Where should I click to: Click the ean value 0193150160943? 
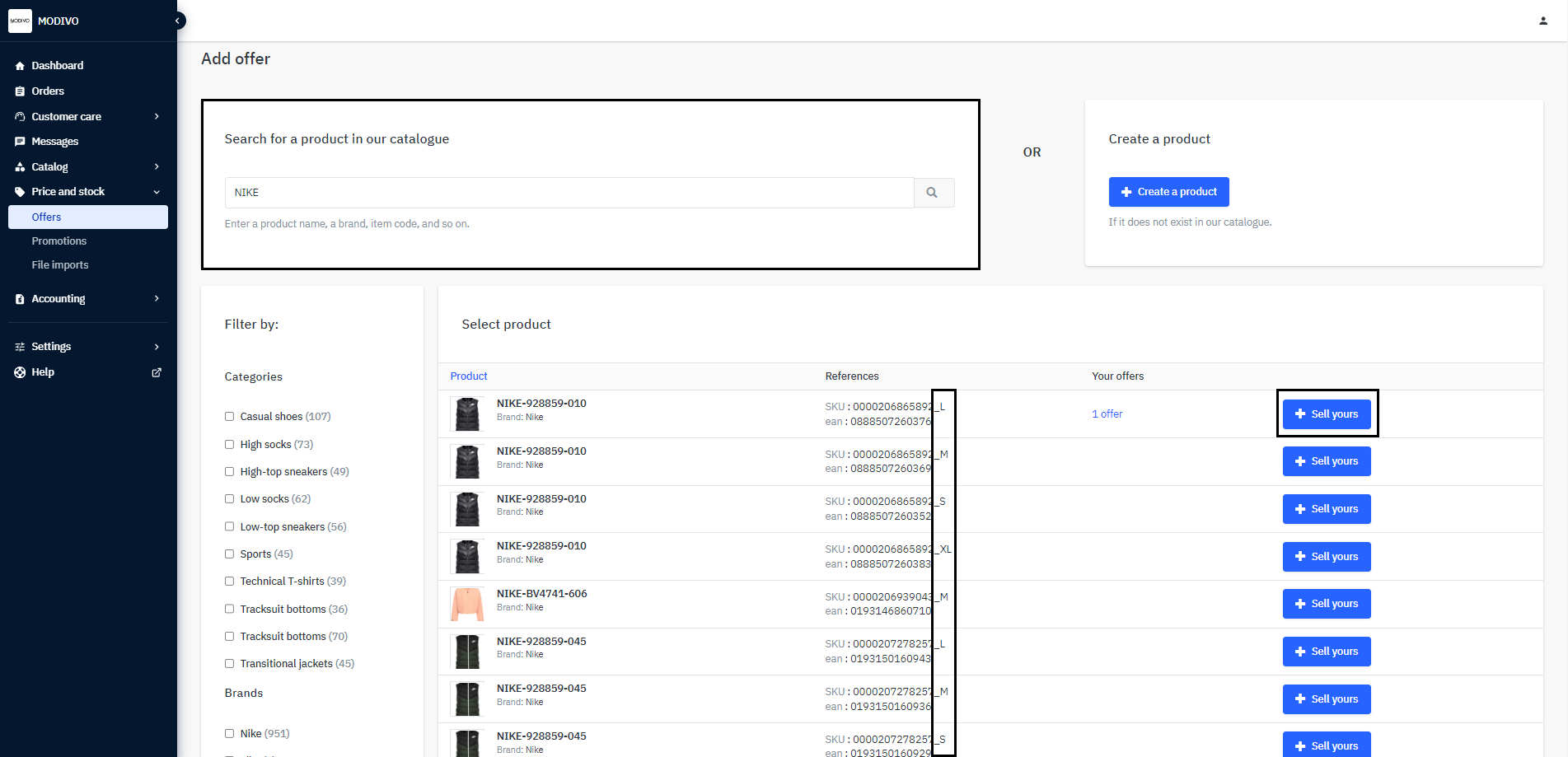(891, 659)
